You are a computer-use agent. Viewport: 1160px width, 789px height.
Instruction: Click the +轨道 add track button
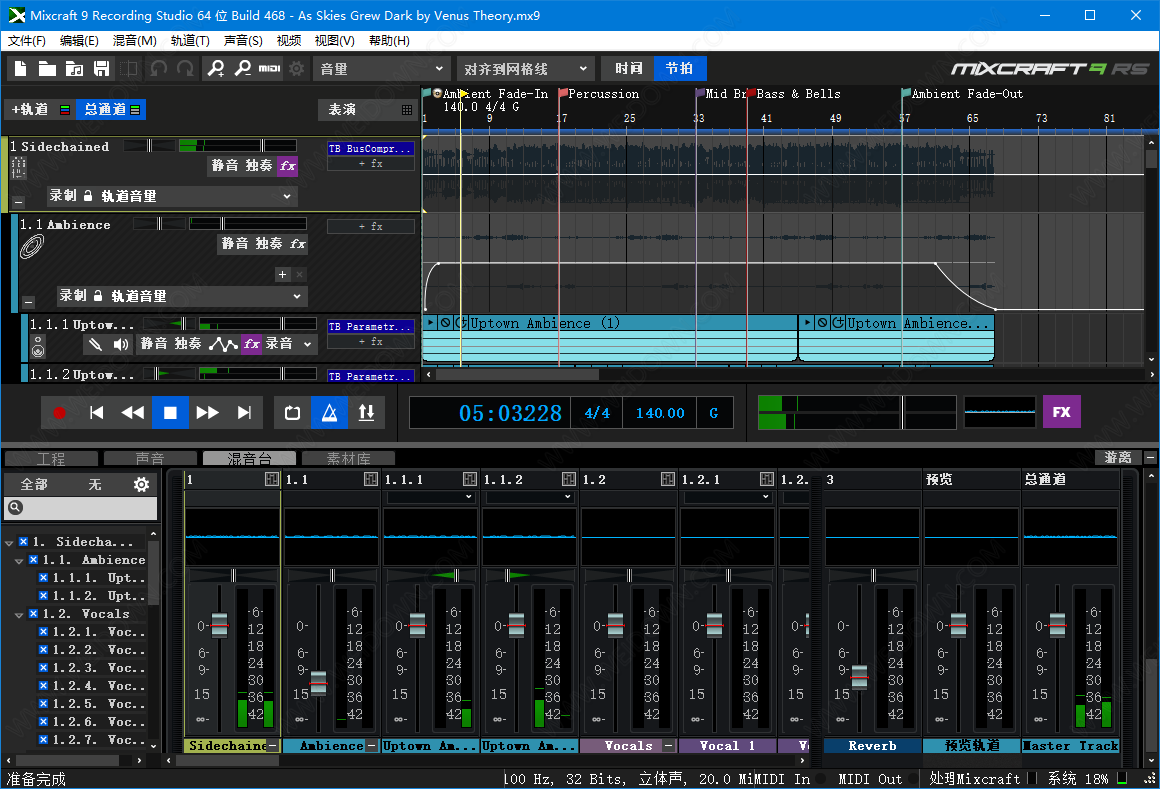point(30,109)
